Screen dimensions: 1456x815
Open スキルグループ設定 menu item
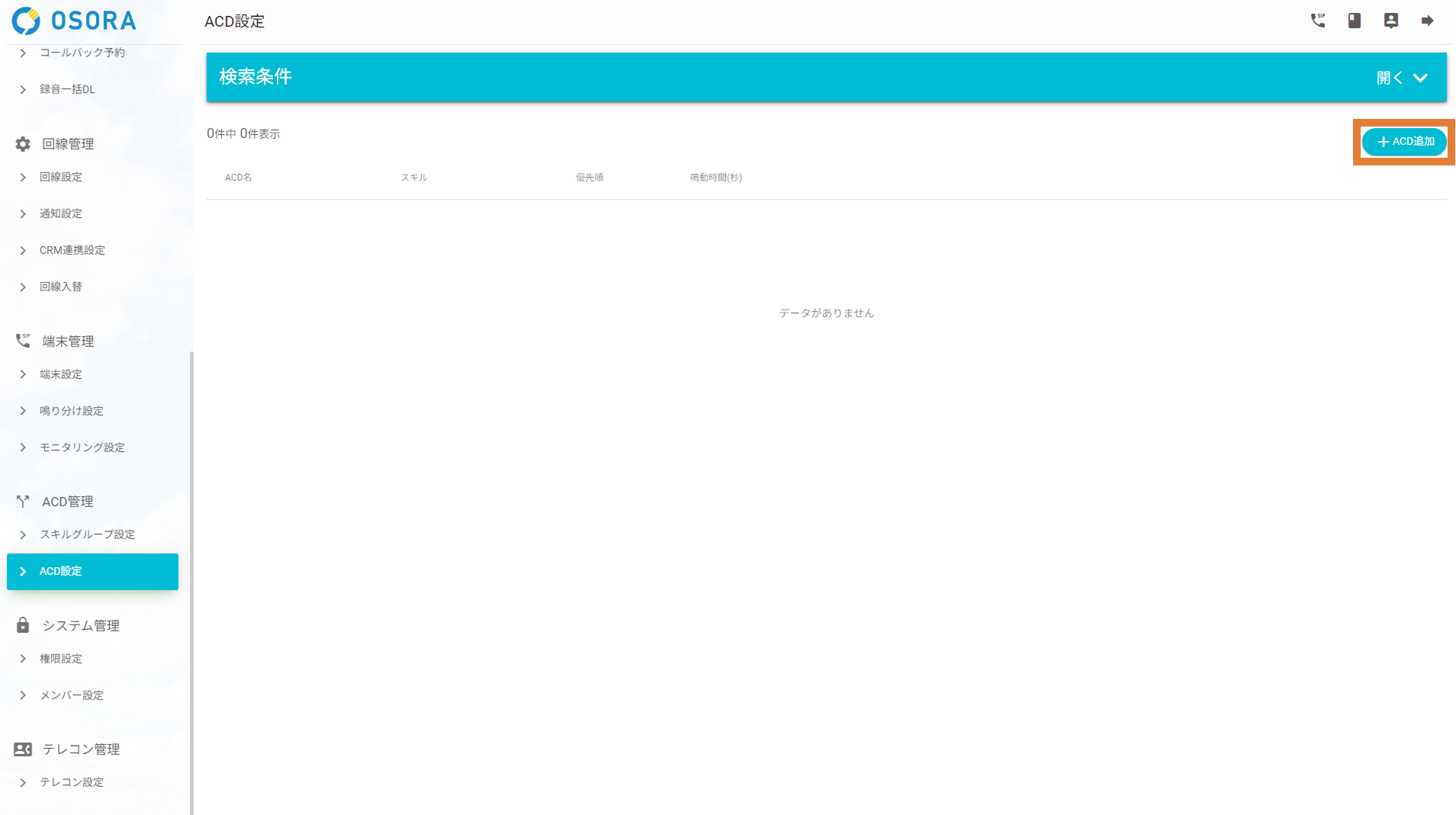[x=87, y=534]
